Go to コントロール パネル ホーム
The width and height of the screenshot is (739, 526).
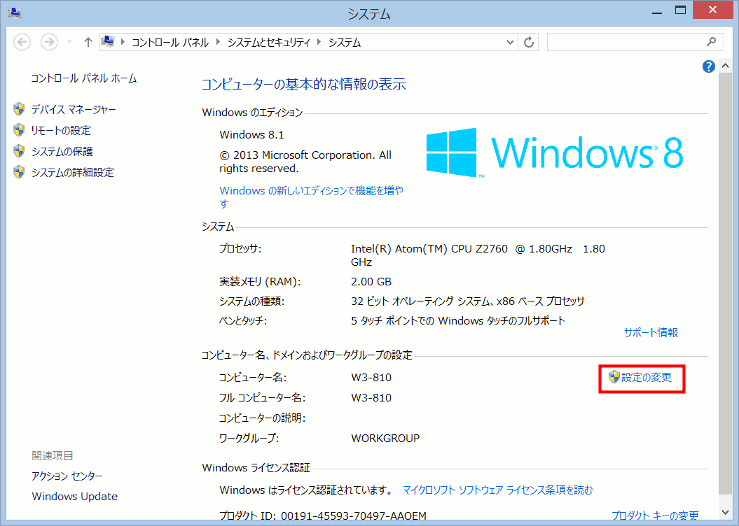pyautogui.click(x=84, y=78)
